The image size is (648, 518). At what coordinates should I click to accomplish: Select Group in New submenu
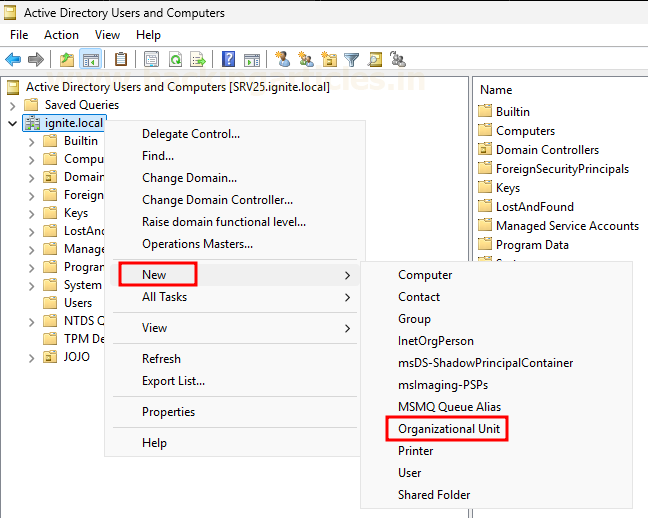coord(414,319)
